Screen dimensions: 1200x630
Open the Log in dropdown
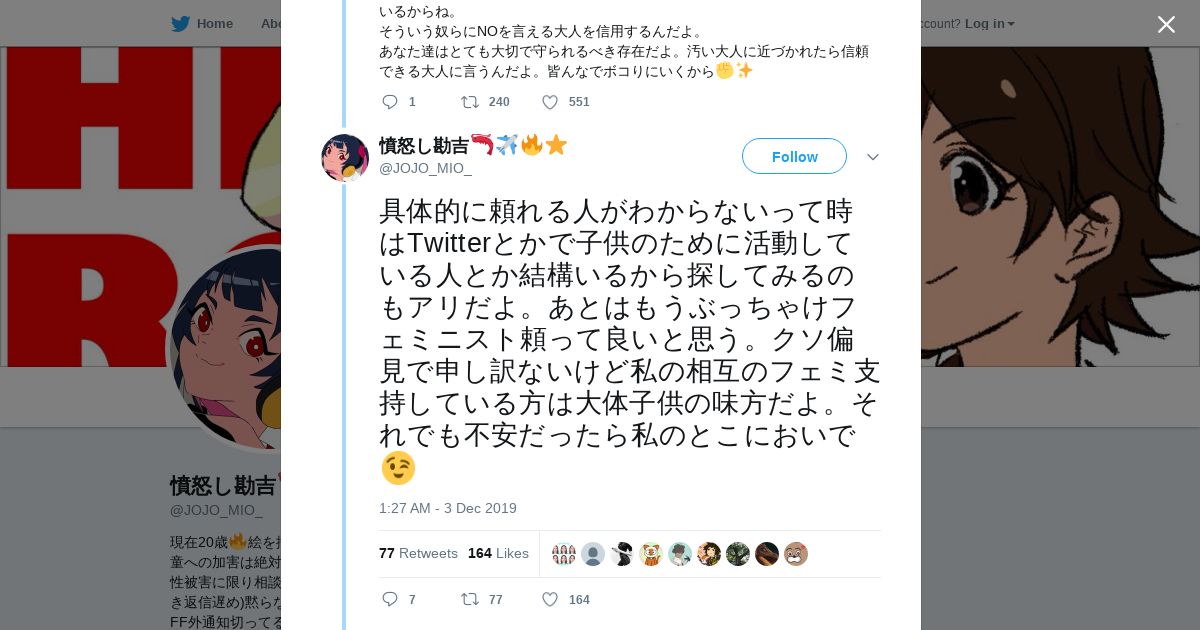coord(989,24)
